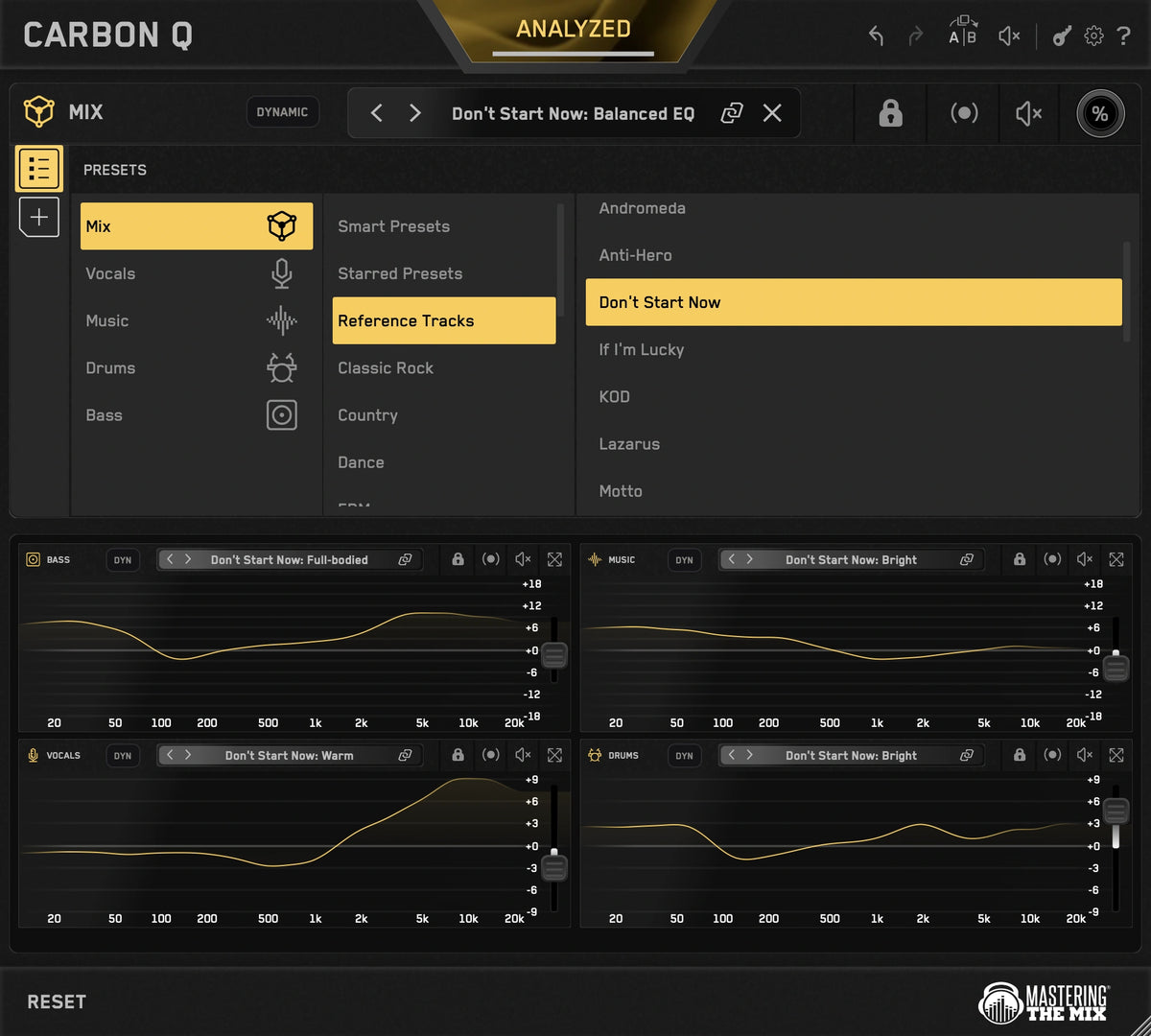1151x1036 pixels.
Task: Previous preset arrow in Drums panel
Action: pyautogui.click(x=732, y=755)
